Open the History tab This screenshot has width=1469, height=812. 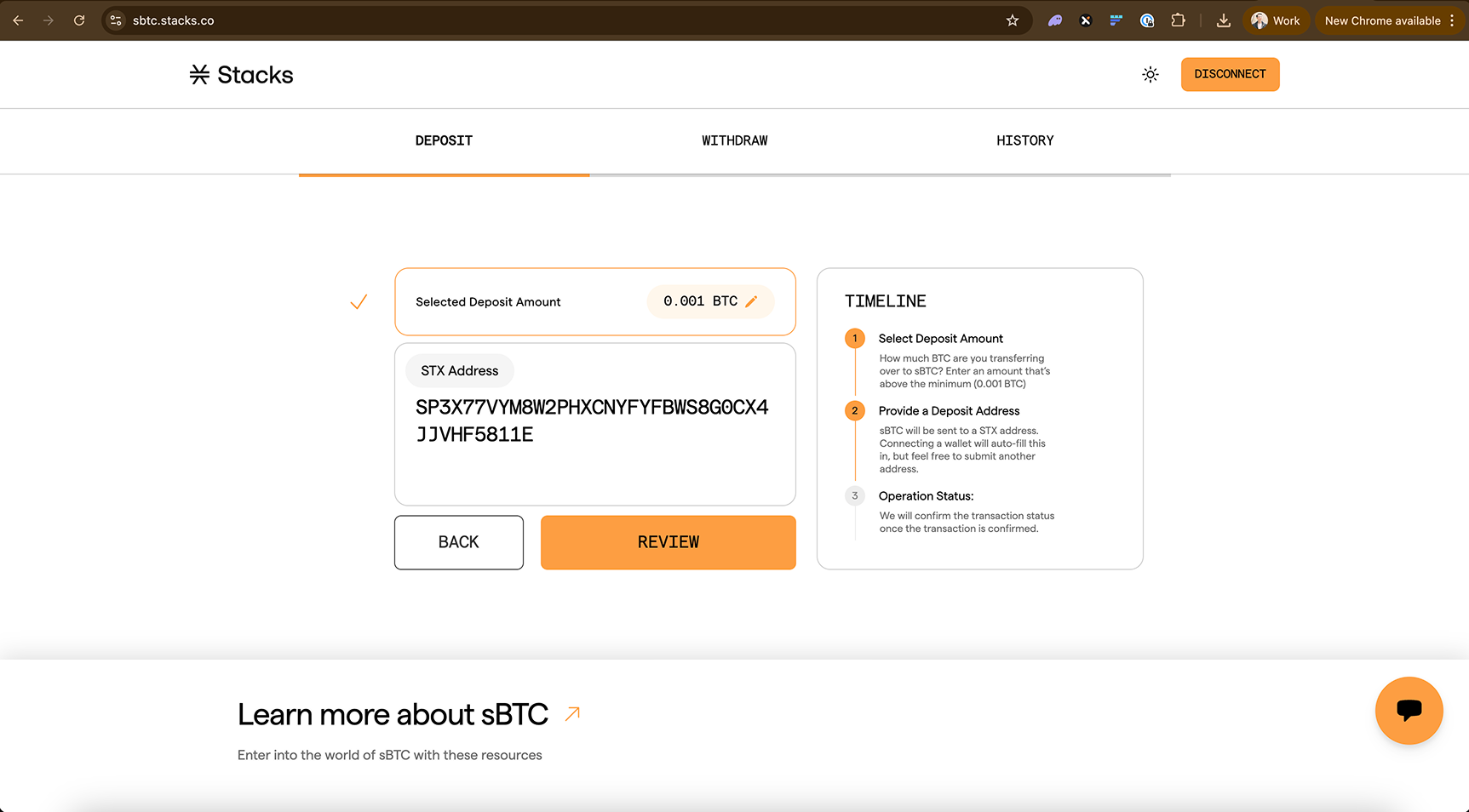(1024, 140)
